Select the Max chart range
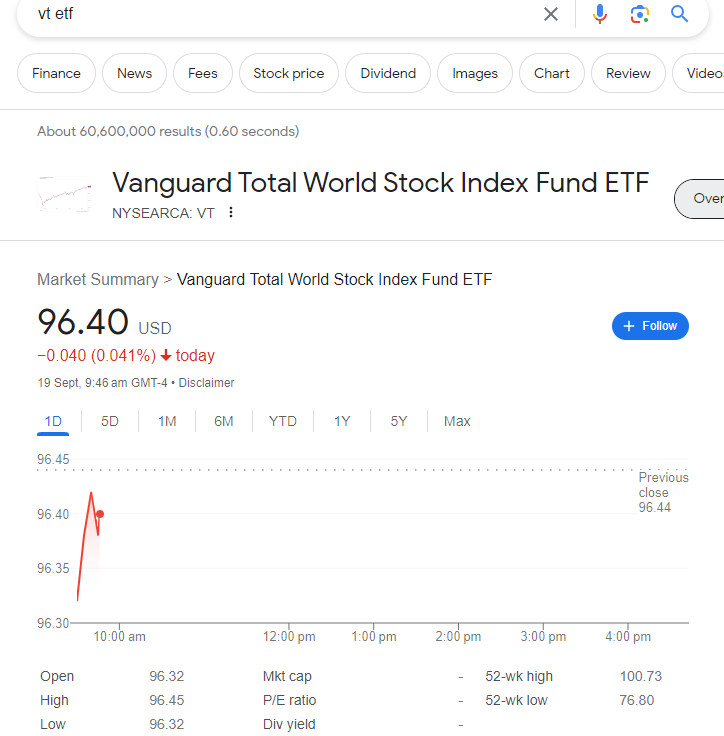This screenshot has width=724, height=736. click(x=457, y=421)
